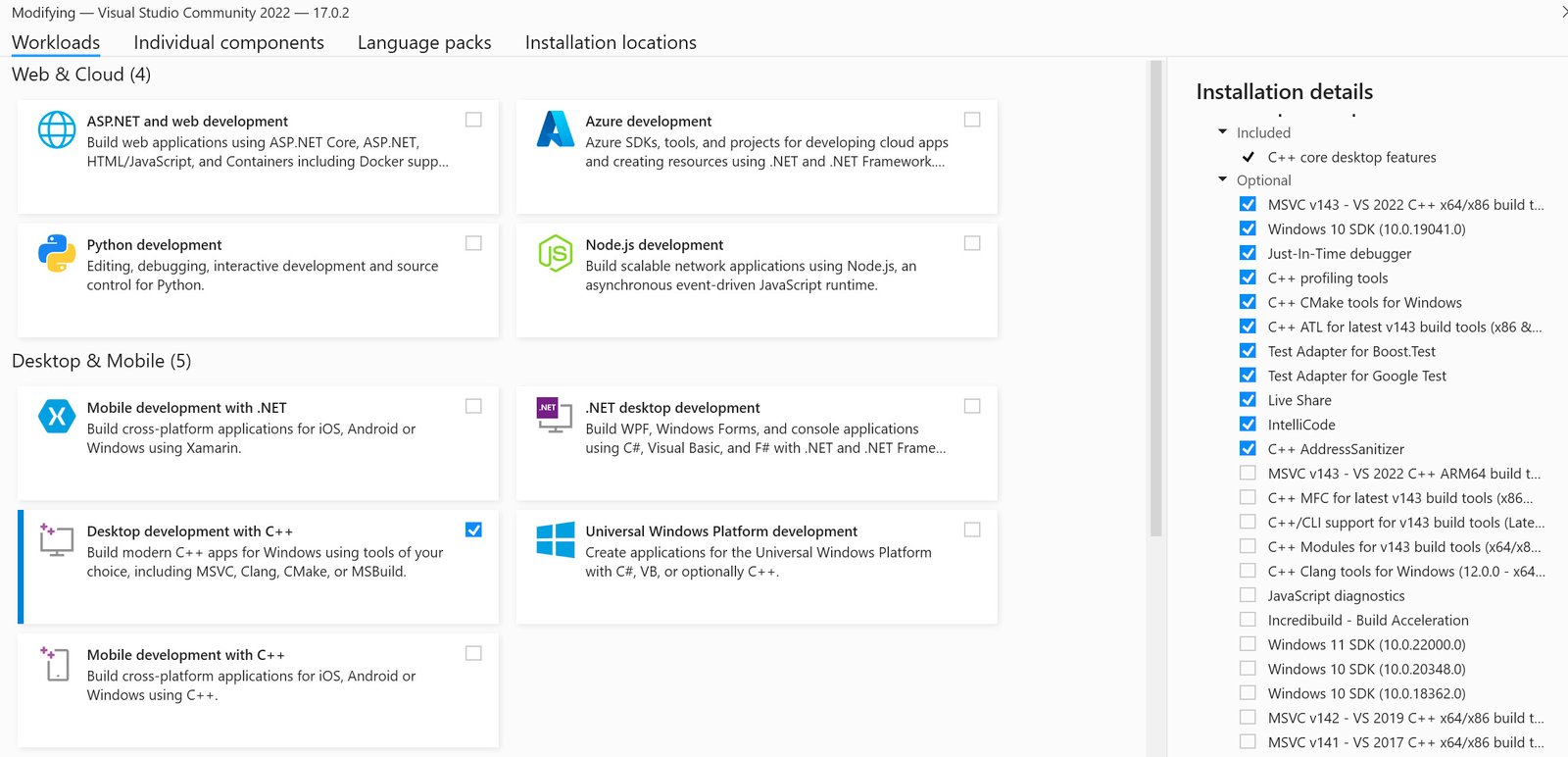The image size is (1568, 757).
Task: Uncheck Windows 10 SDK (10.0.19041.0)
Action: (x=1248, y=228)
